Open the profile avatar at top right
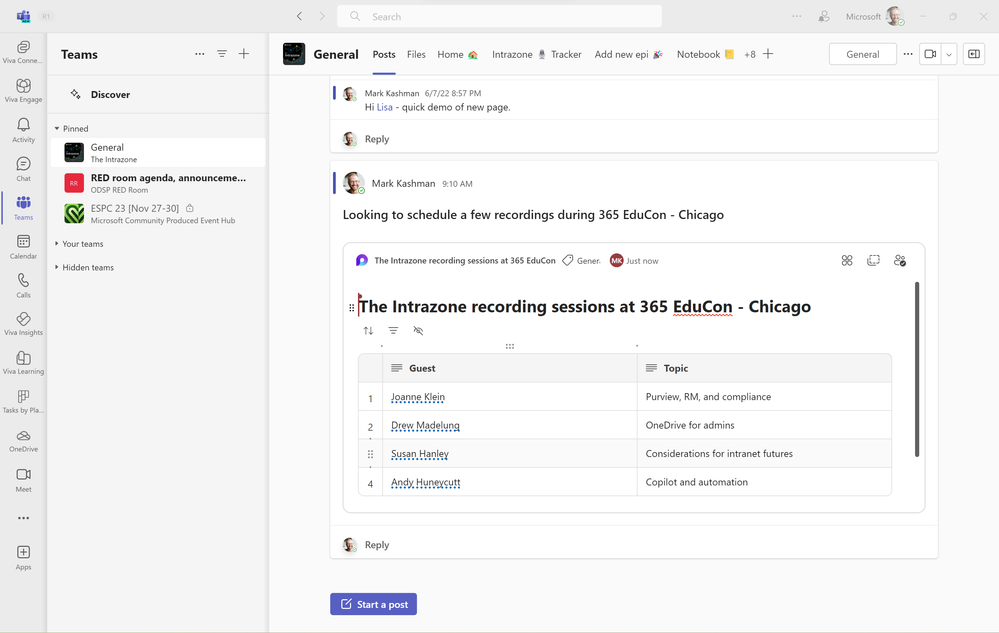999x633 pixels. point(895,17)
